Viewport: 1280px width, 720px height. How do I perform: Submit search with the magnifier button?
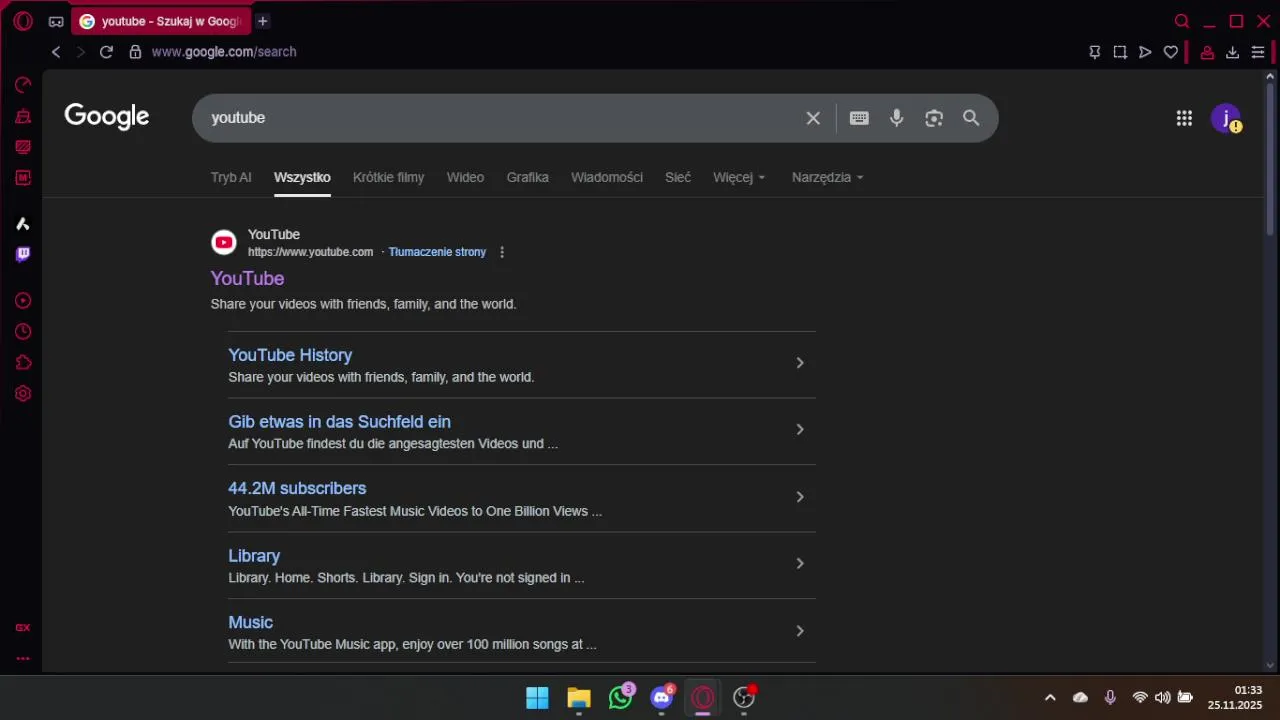(x=971, y=118)
